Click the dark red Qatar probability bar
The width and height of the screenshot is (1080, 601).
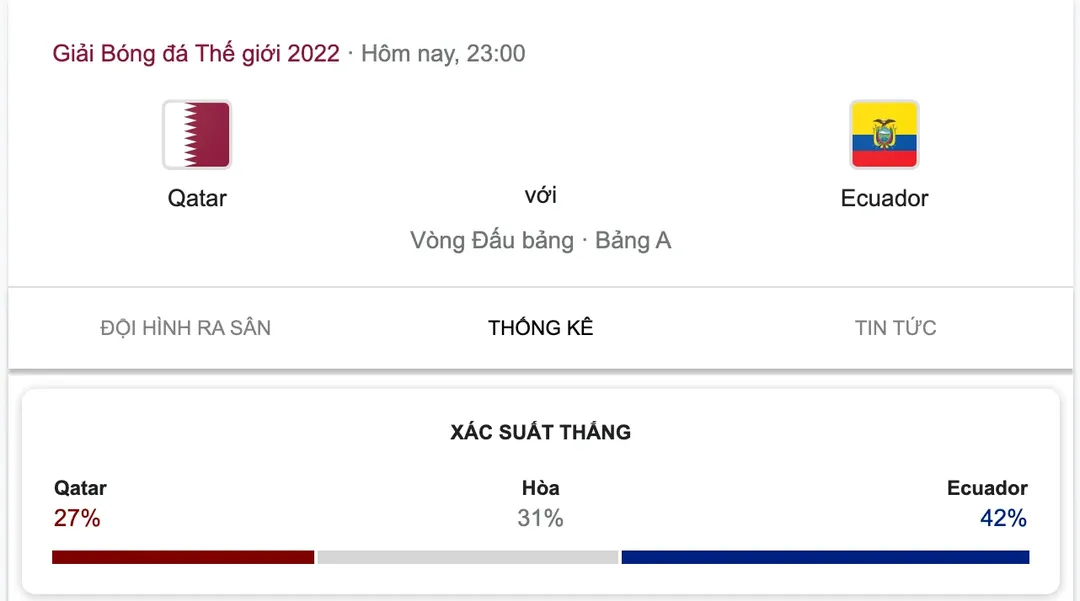[x=183, y=557]
